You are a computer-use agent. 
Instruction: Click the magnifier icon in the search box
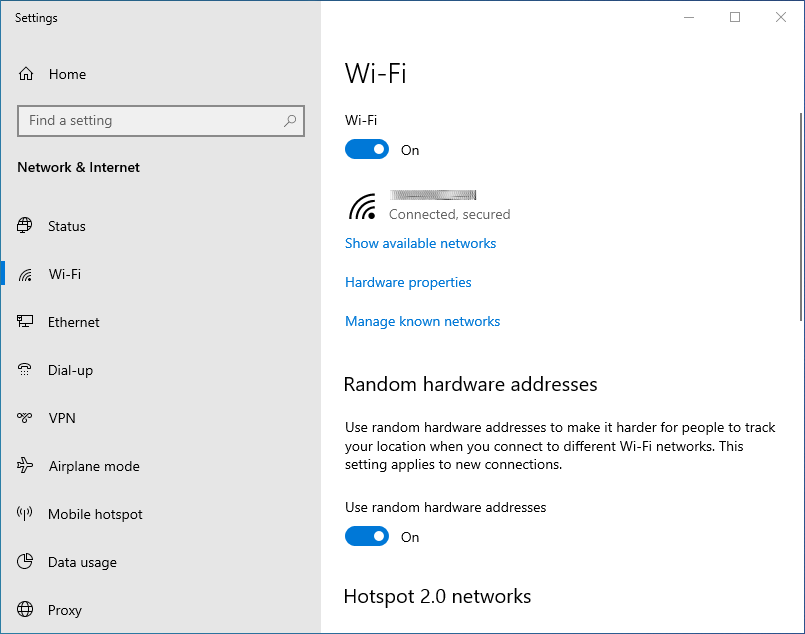tap(290, 121)
